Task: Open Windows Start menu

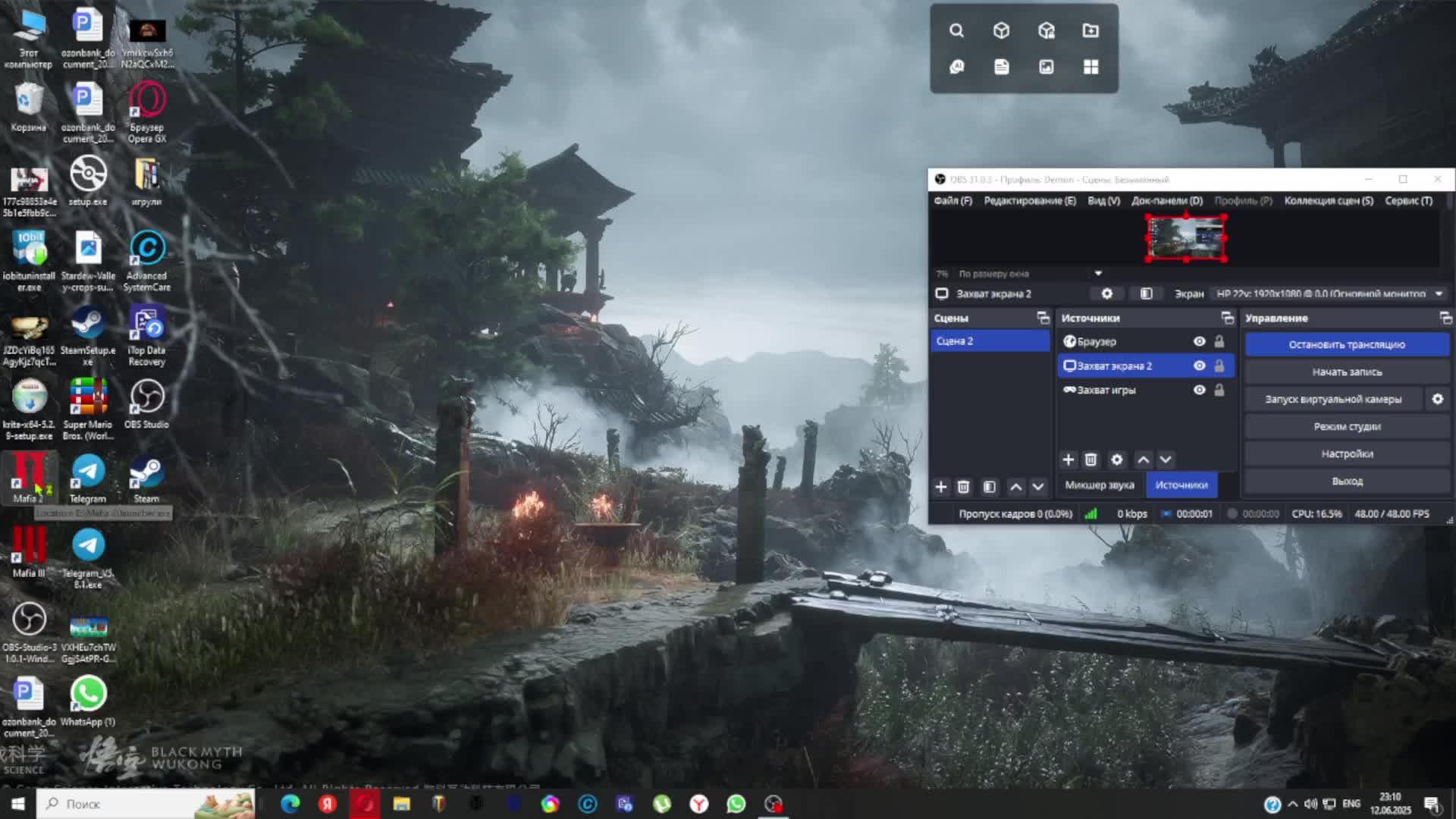Action: (x=18, y=804)
